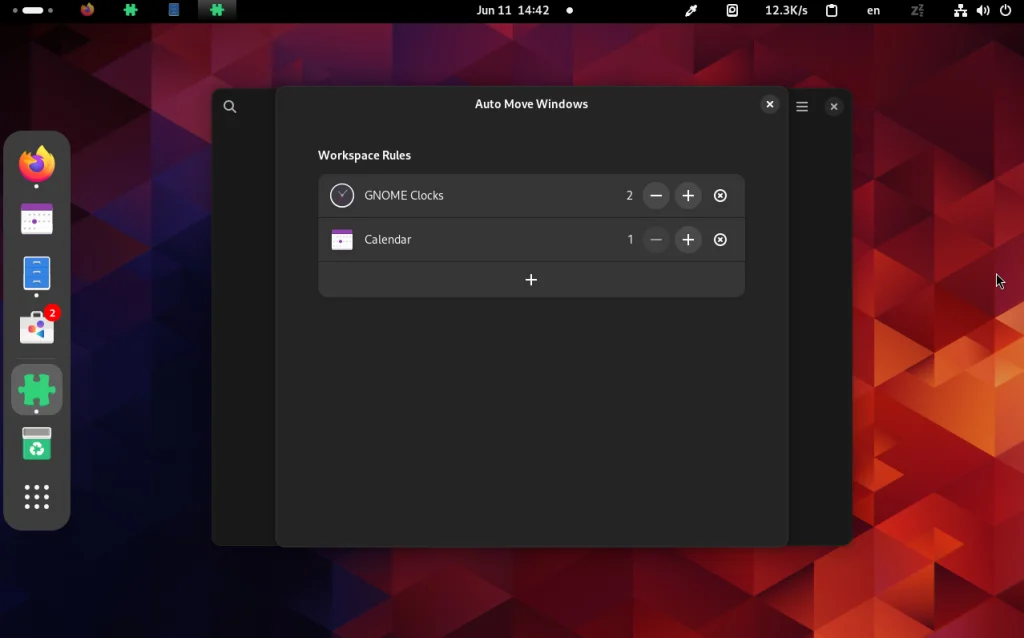Remove the Calendar workspace rule
This screenshot has height=638, width=1024.
click(x=720, y=240)
